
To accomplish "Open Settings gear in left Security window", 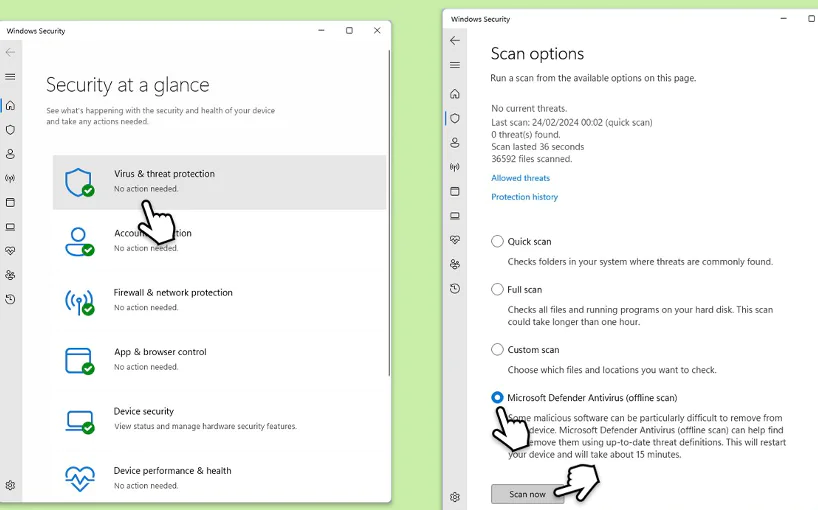I will [10, 485].
